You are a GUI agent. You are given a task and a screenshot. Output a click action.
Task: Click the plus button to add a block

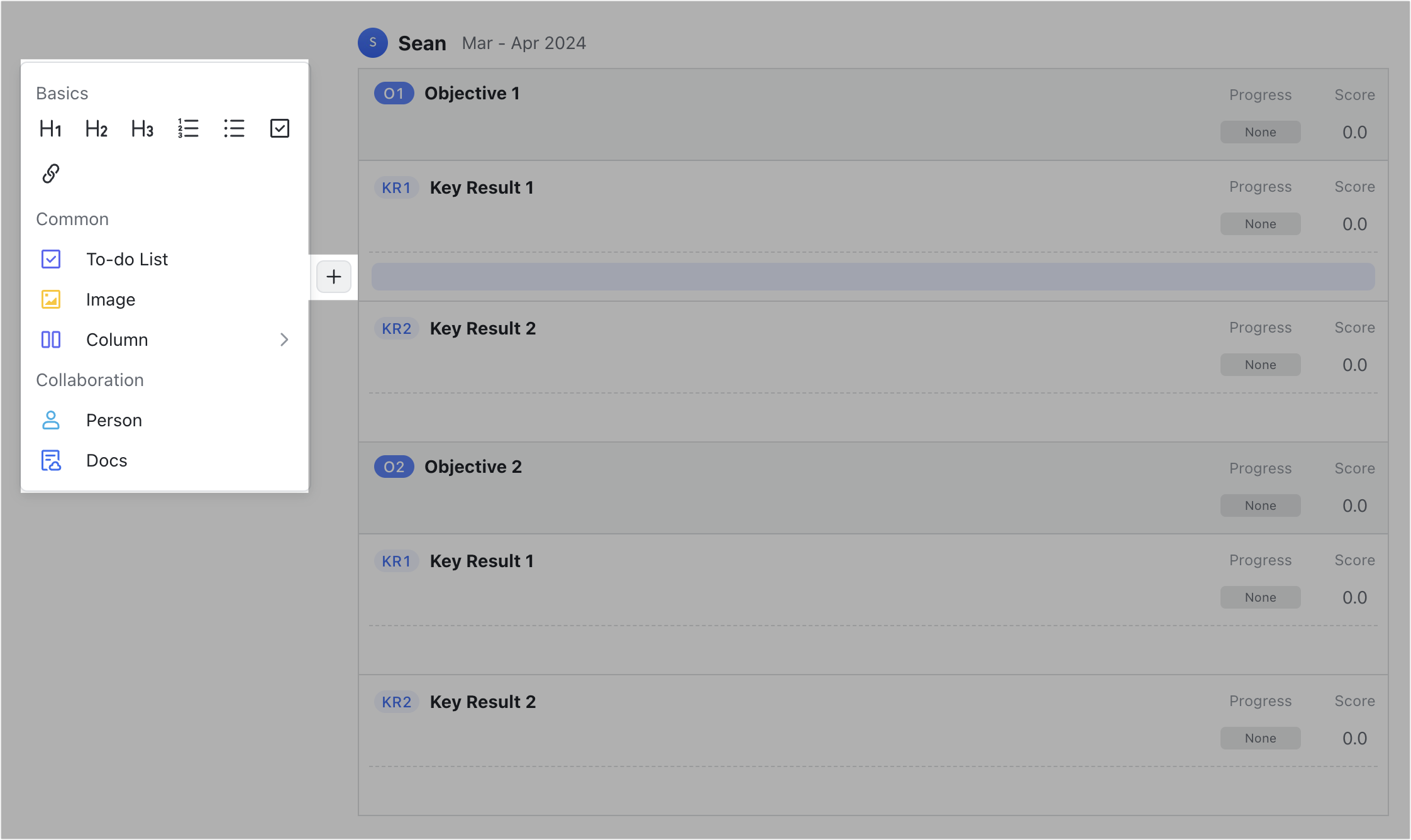333,277
